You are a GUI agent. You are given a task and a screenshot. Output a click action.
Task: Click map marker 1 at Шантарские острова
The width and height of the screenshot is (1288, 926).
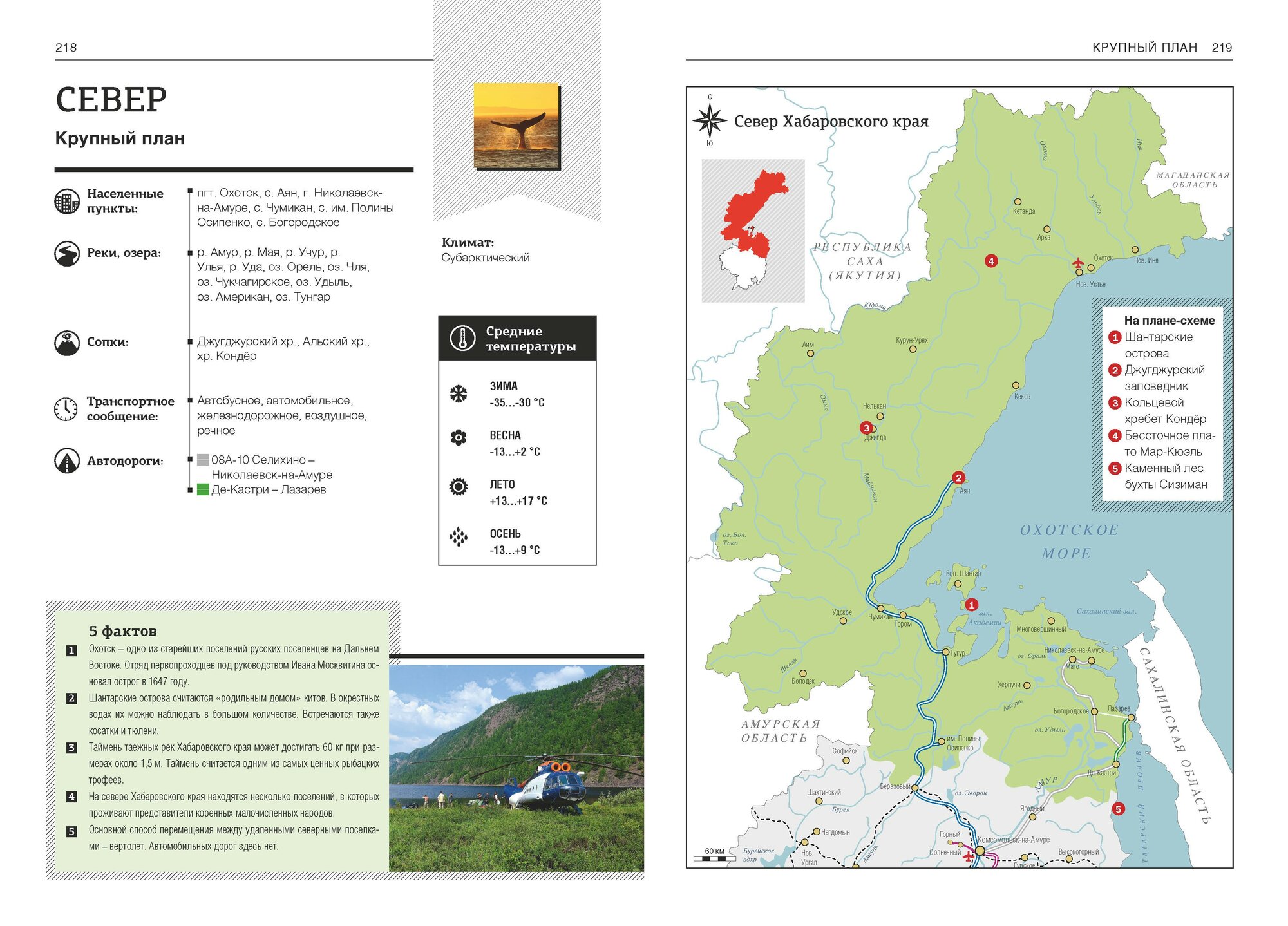coord(971,604)
